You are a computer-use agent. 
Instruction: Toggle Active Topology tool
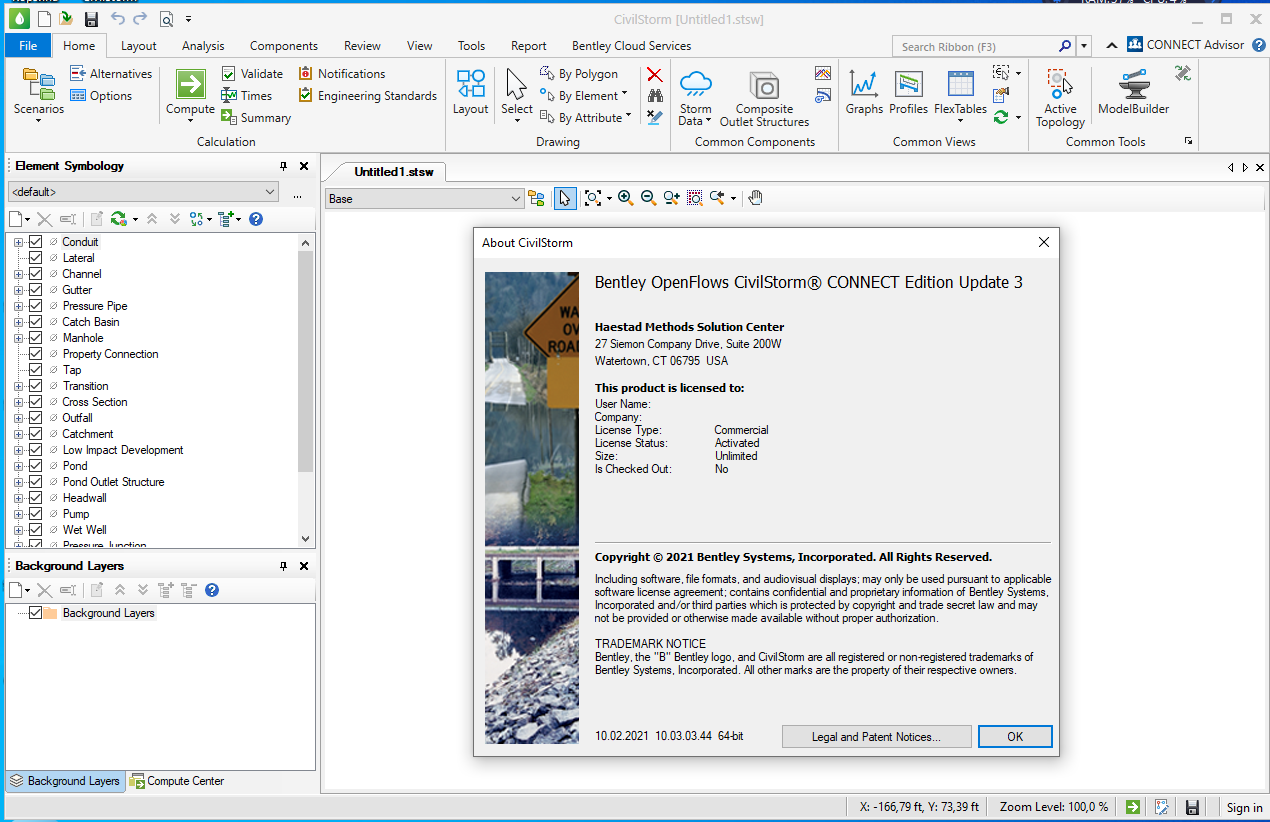[1060, 98]
